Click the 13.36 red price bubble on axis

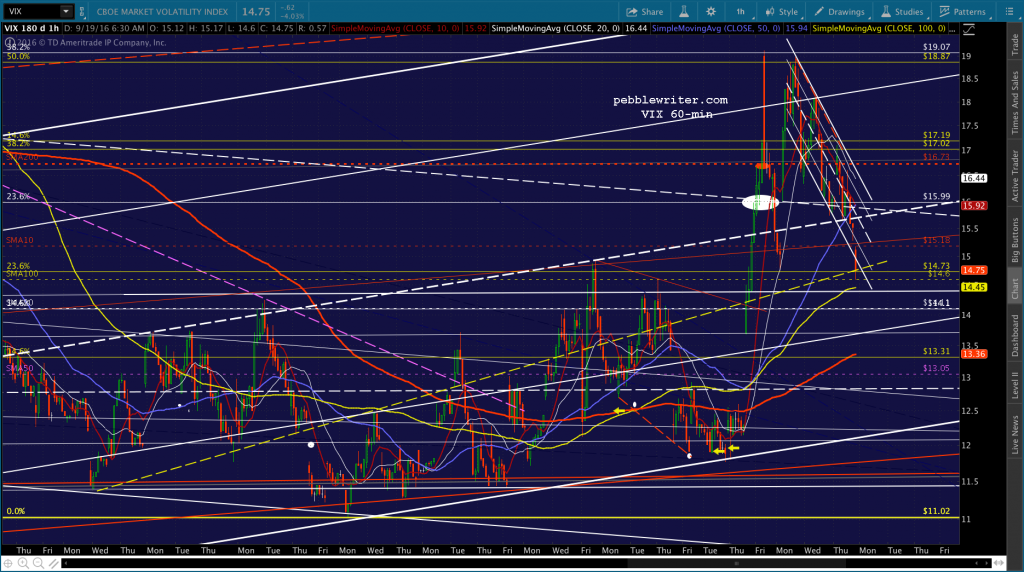tap(974, 354)
